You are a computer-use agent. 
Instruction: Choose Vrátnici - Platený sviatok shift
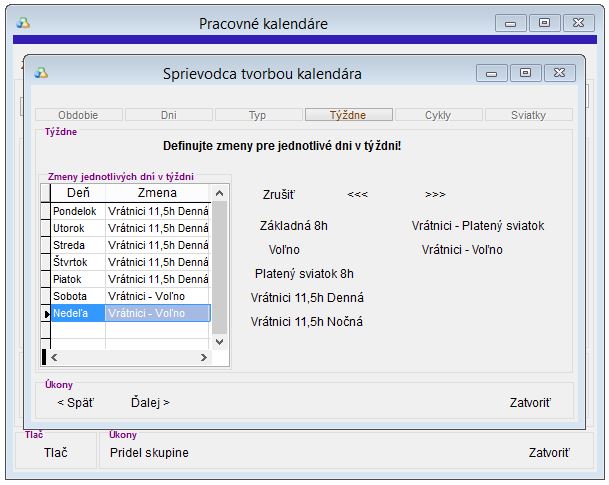pos(478,226)
